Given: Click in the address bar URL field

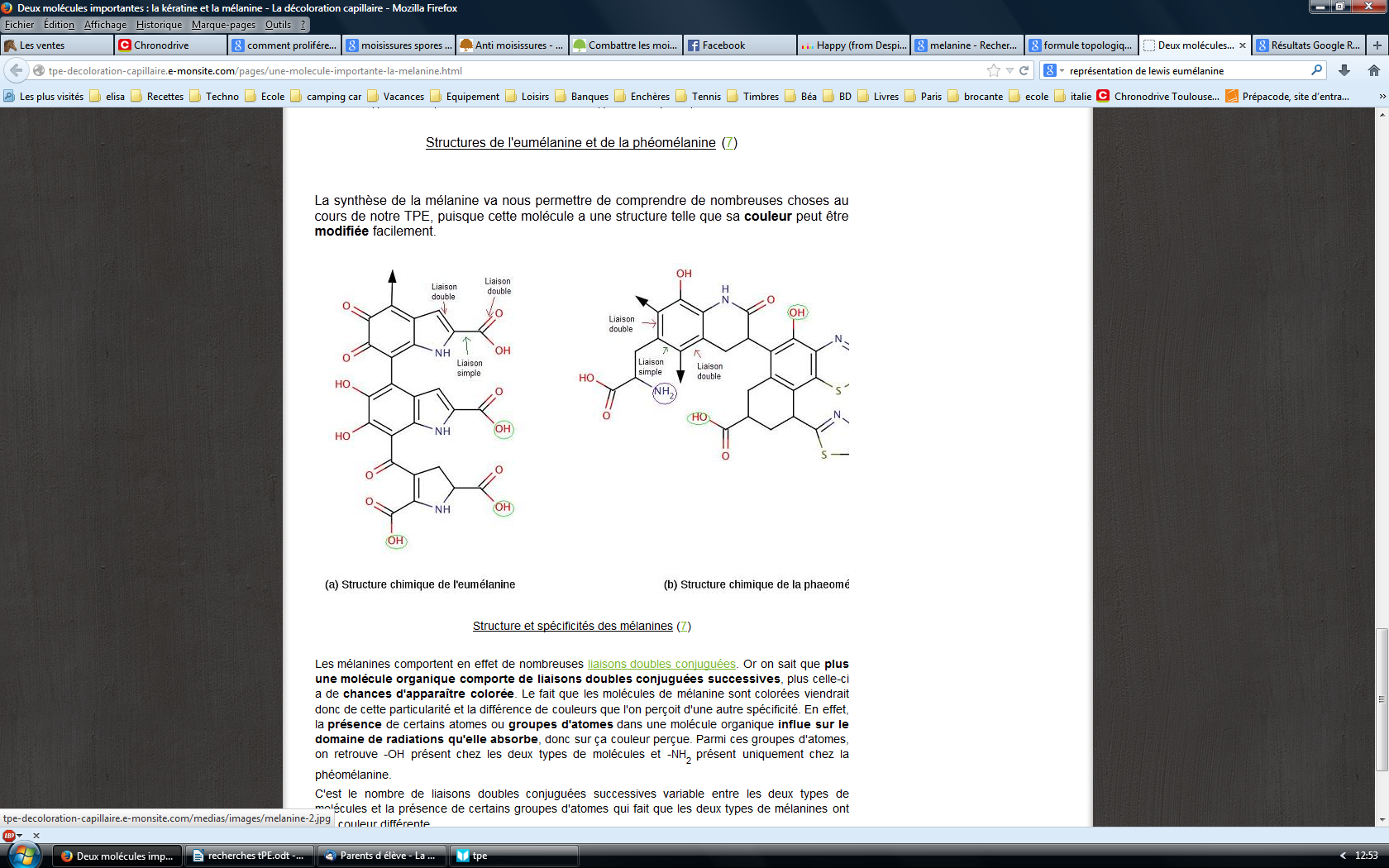Looking at the screenshot, I should [x=496, y=70].
